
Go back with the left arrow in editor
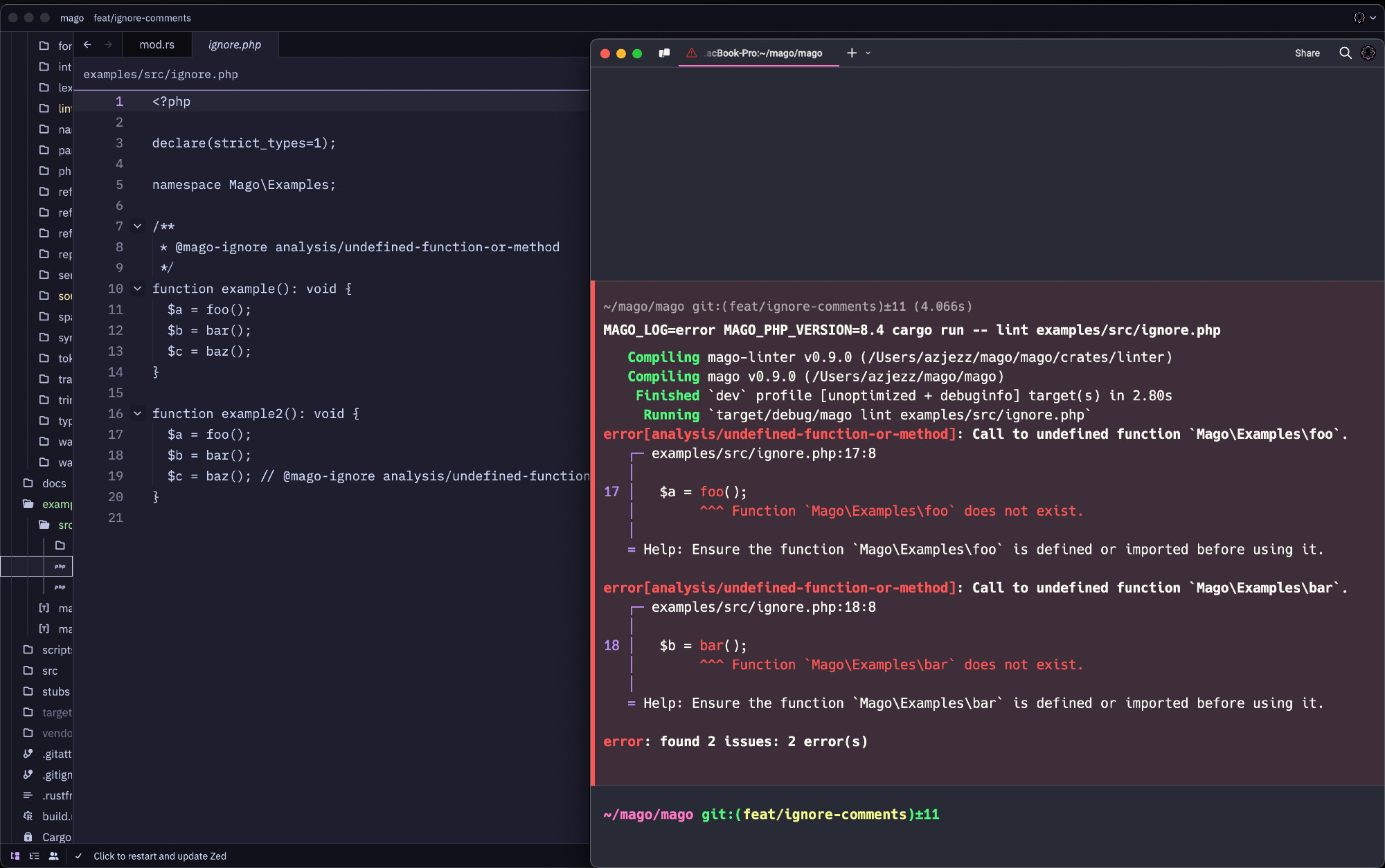coord(87,44)
